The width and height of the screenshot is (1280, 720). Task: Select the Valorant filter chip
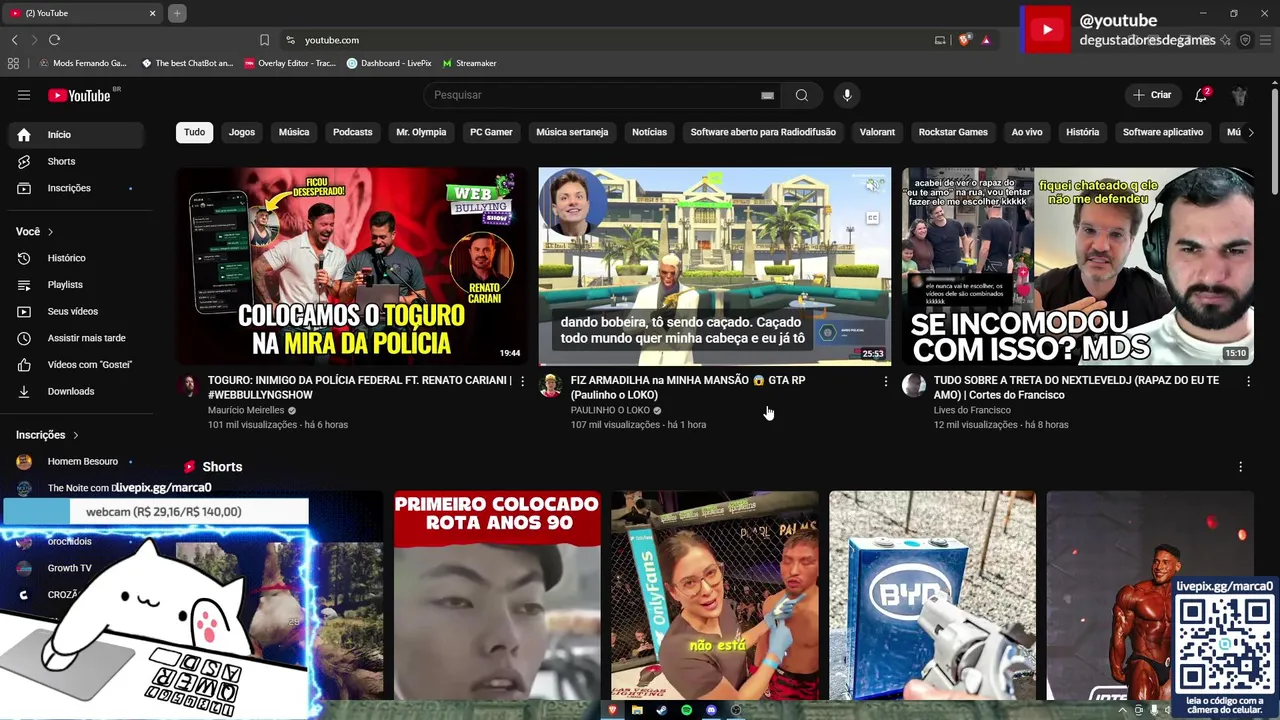click(877, 132)
